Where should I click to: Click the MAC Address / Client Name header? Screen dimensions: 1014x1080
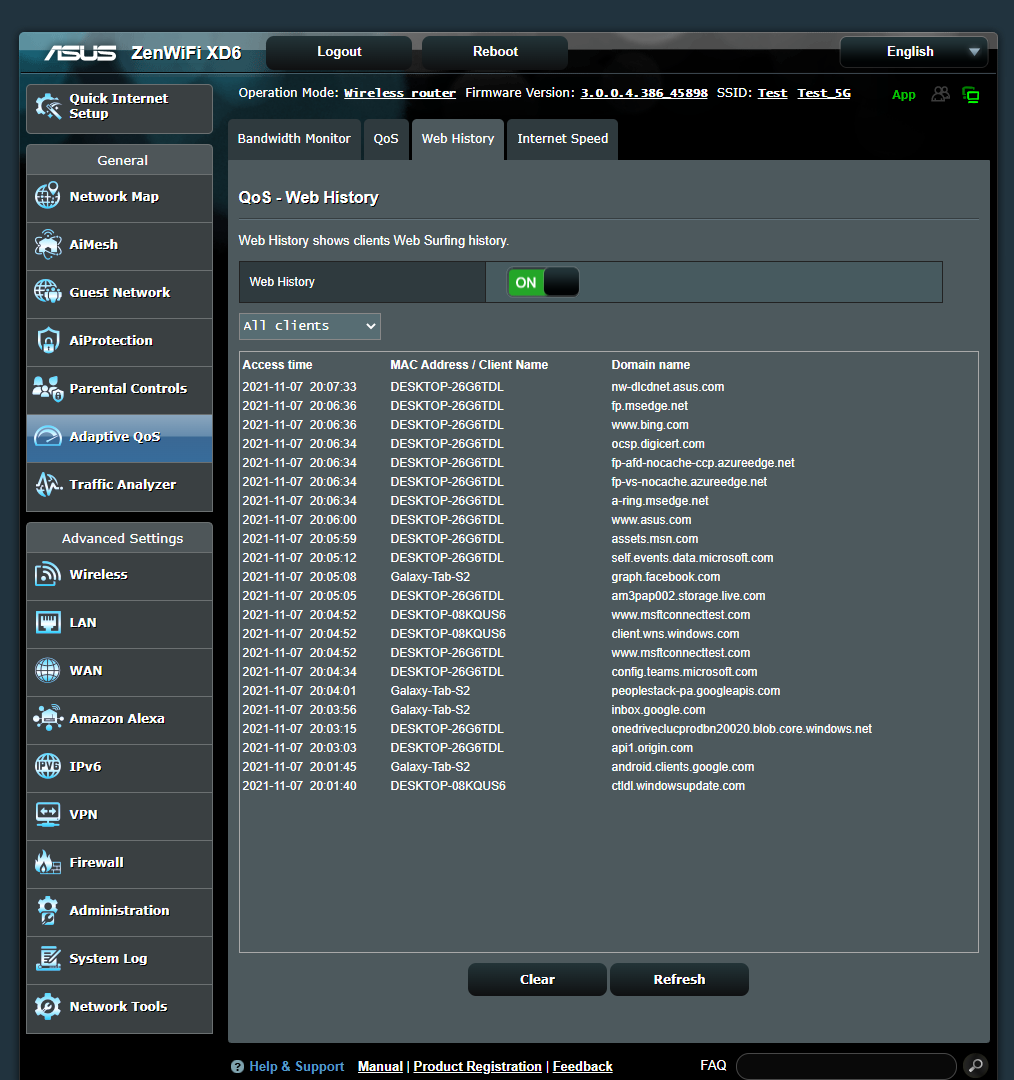point(469,364)
